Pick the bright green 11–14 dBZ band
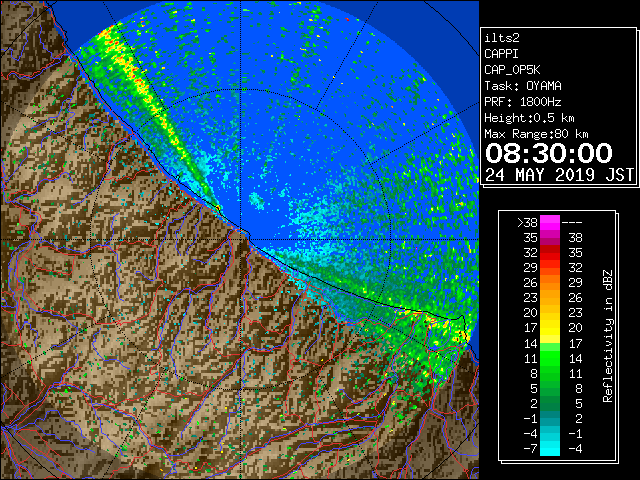The width and height of the screenshot is (640, 480). pos(550,358)
